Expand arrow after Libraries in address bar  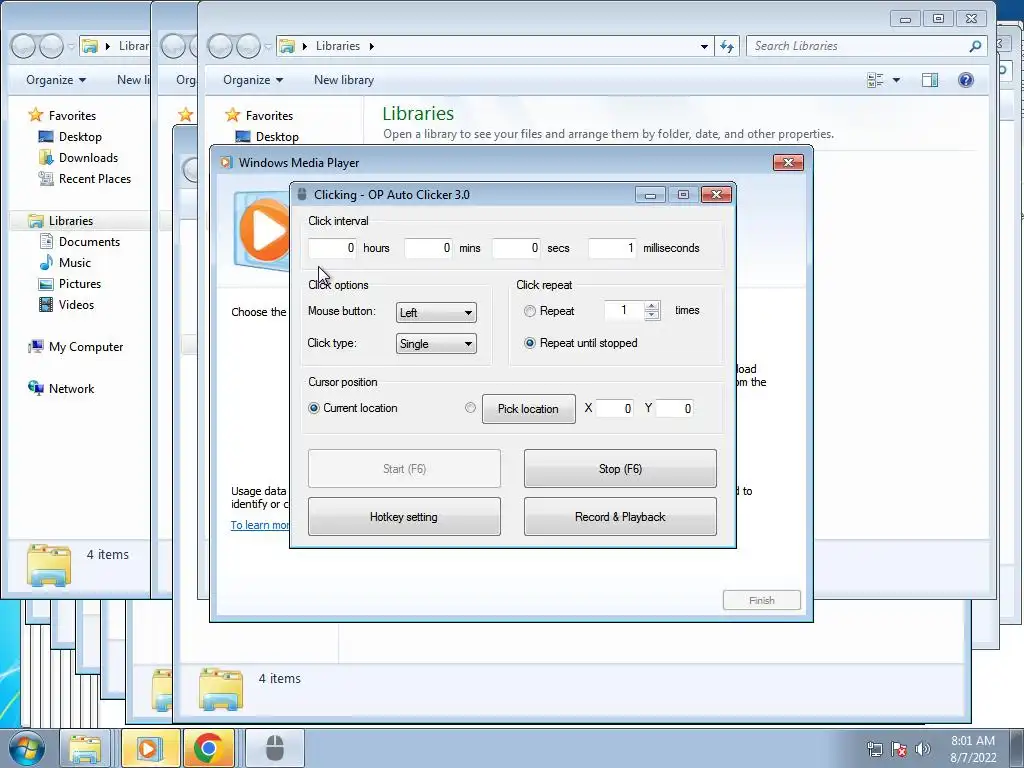coord(372,46)
